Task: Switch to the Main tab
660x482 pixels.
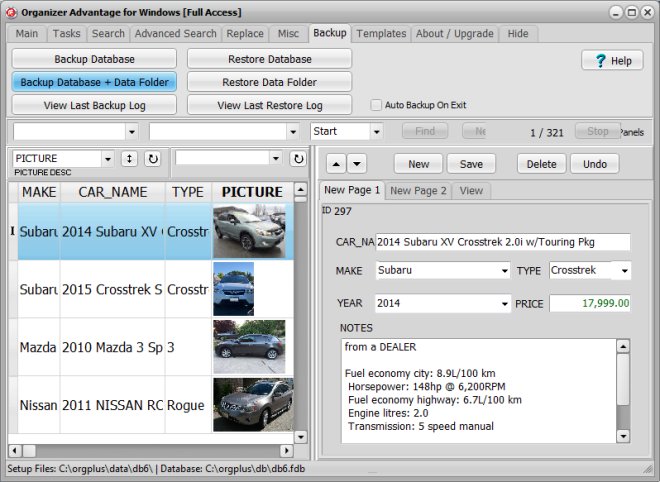Action: 27,33
